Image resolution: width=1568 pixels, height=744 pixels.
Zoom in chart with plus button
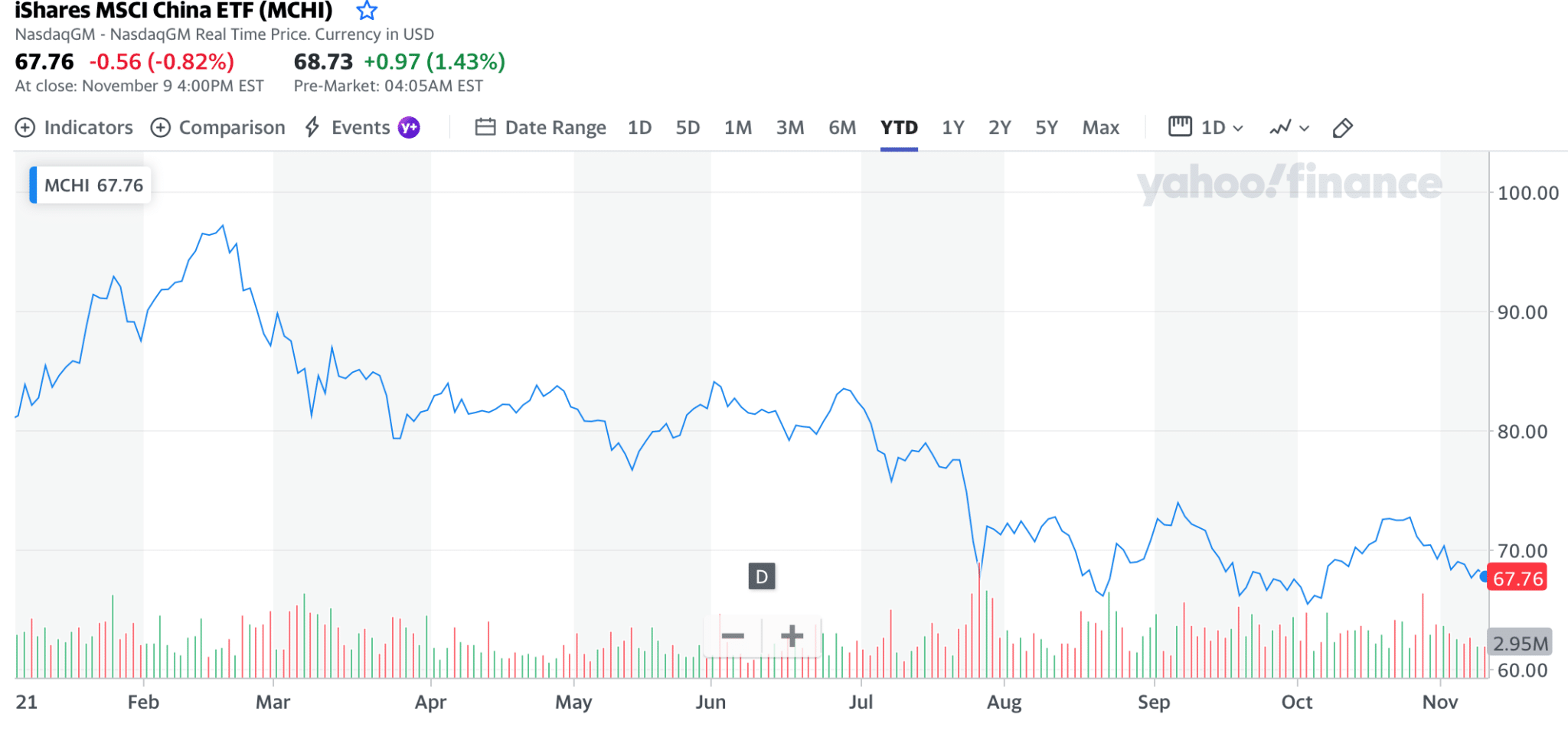pyautogui.click(x=792, y=635)
